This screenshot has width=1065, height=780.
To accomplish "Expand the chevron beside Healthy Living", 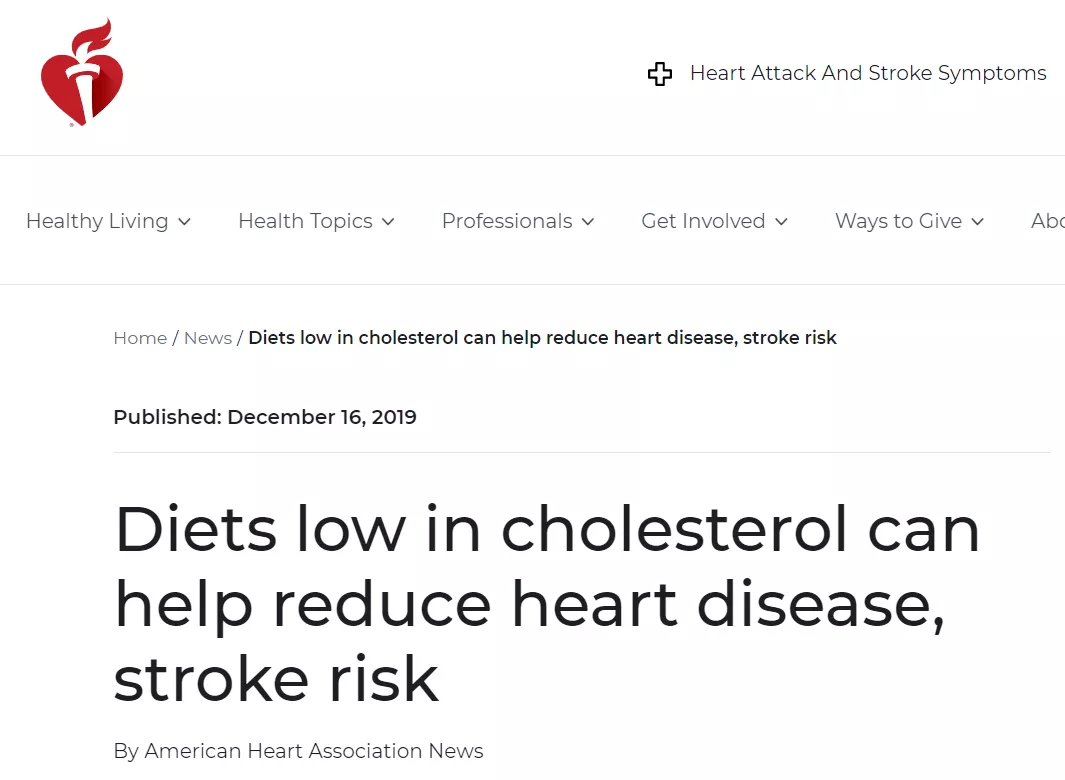I will [x=184, y=222].
